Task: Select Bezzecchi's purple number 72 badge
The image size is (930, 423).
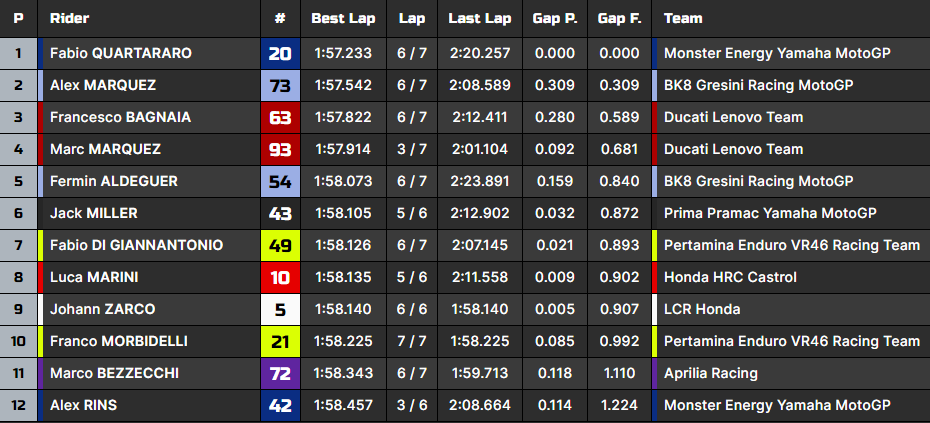Action: (x=280, y=374)
